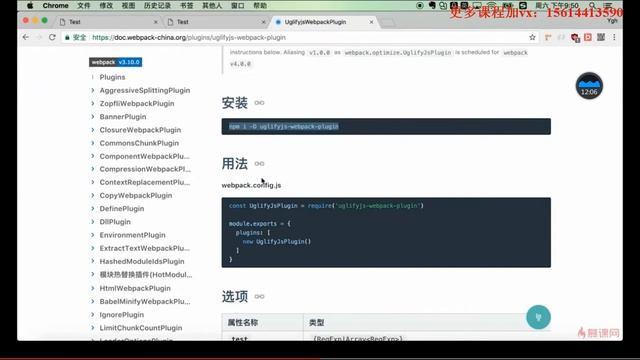The image size is (640, 360).
Task: Click the 类型 table header
Action: pos(316,322)
